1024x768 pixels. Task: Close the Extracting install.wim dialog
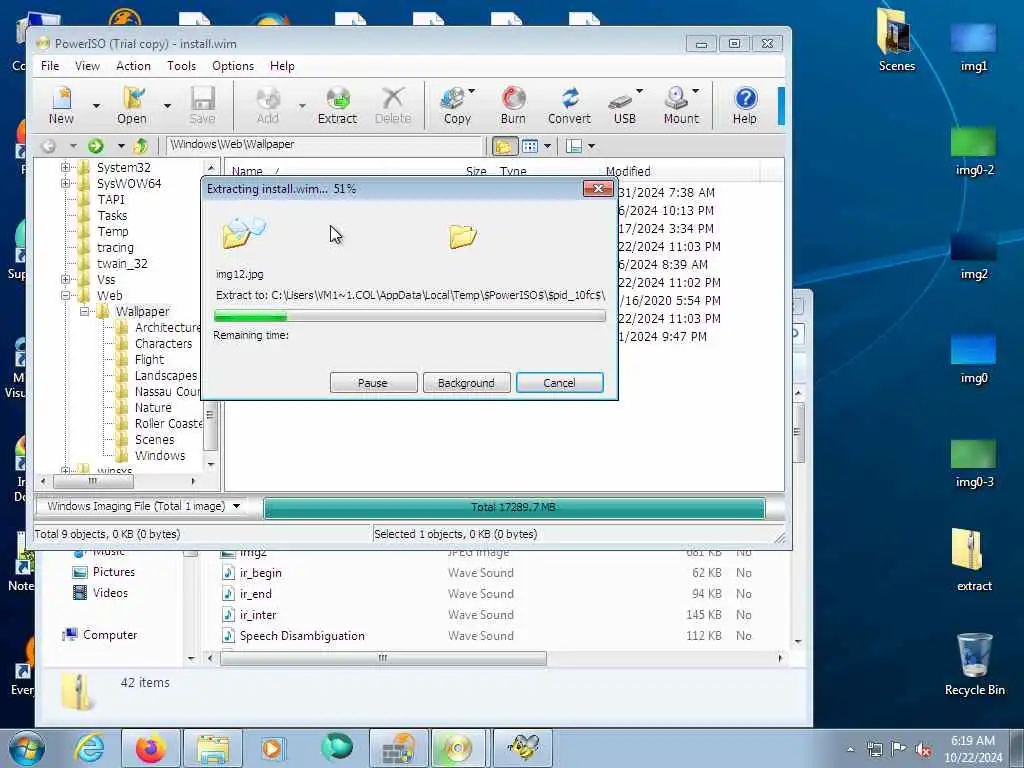[x=598, y=189]
